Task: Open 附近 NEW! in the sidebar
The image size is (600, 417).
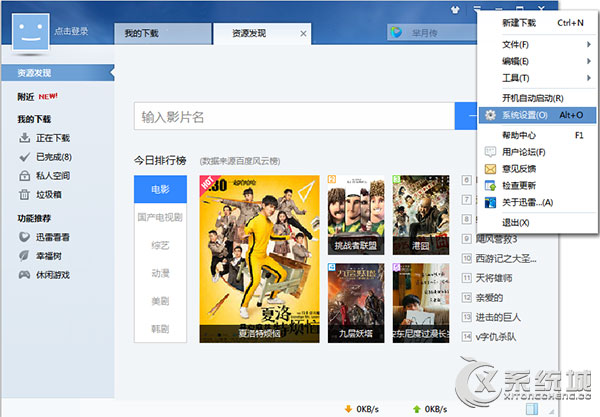Action: tap(37, 97)
